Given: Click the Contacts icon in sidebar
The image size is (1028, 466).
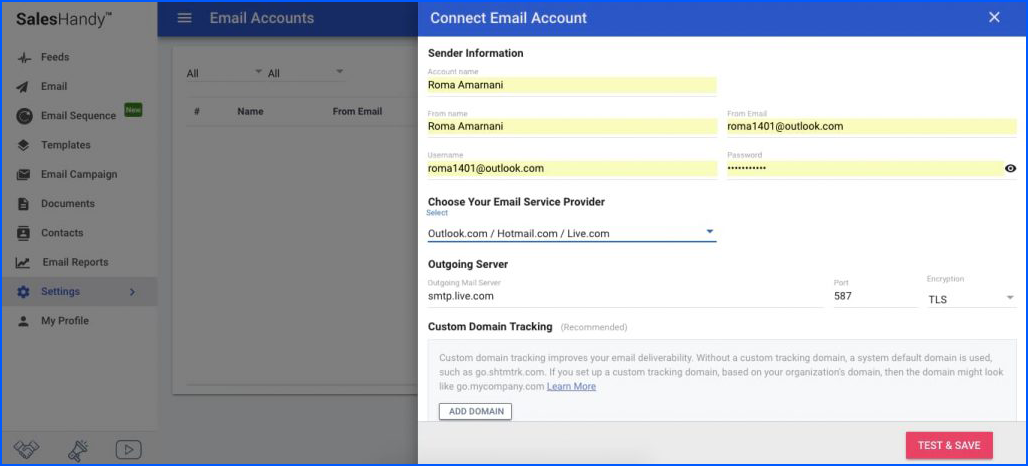Looking at the screenshot, I should click(x=24, y=233).
